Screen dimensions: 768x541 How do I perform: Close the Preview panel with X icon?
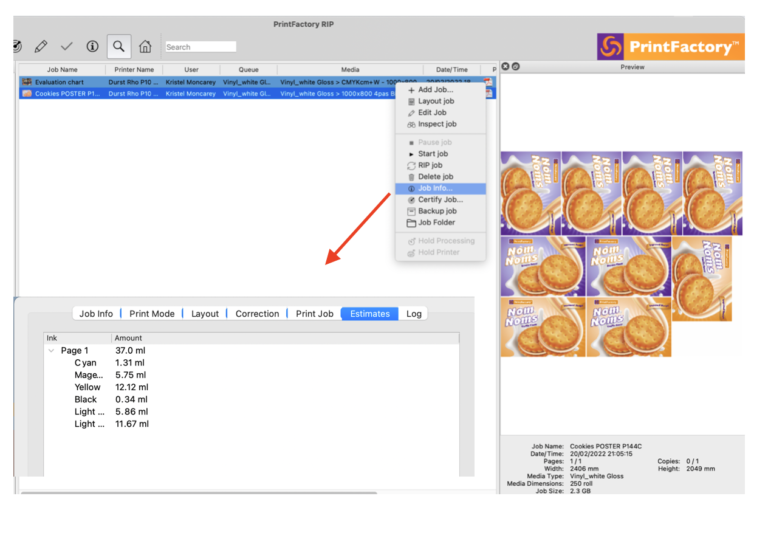click(x=505, y=67)
